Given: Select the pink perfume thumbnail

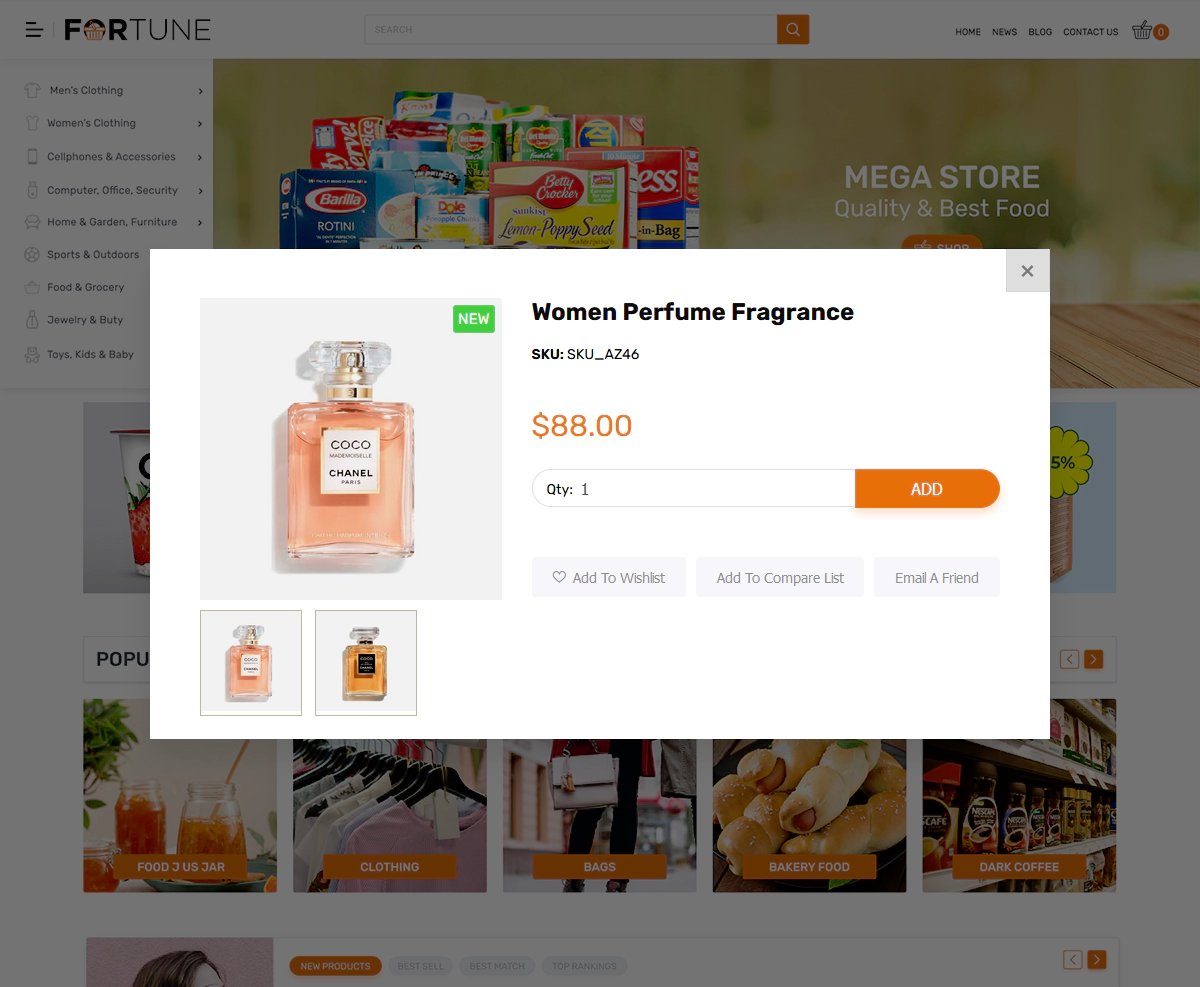Looking at the screenshot, I should (x=251, y=662).
